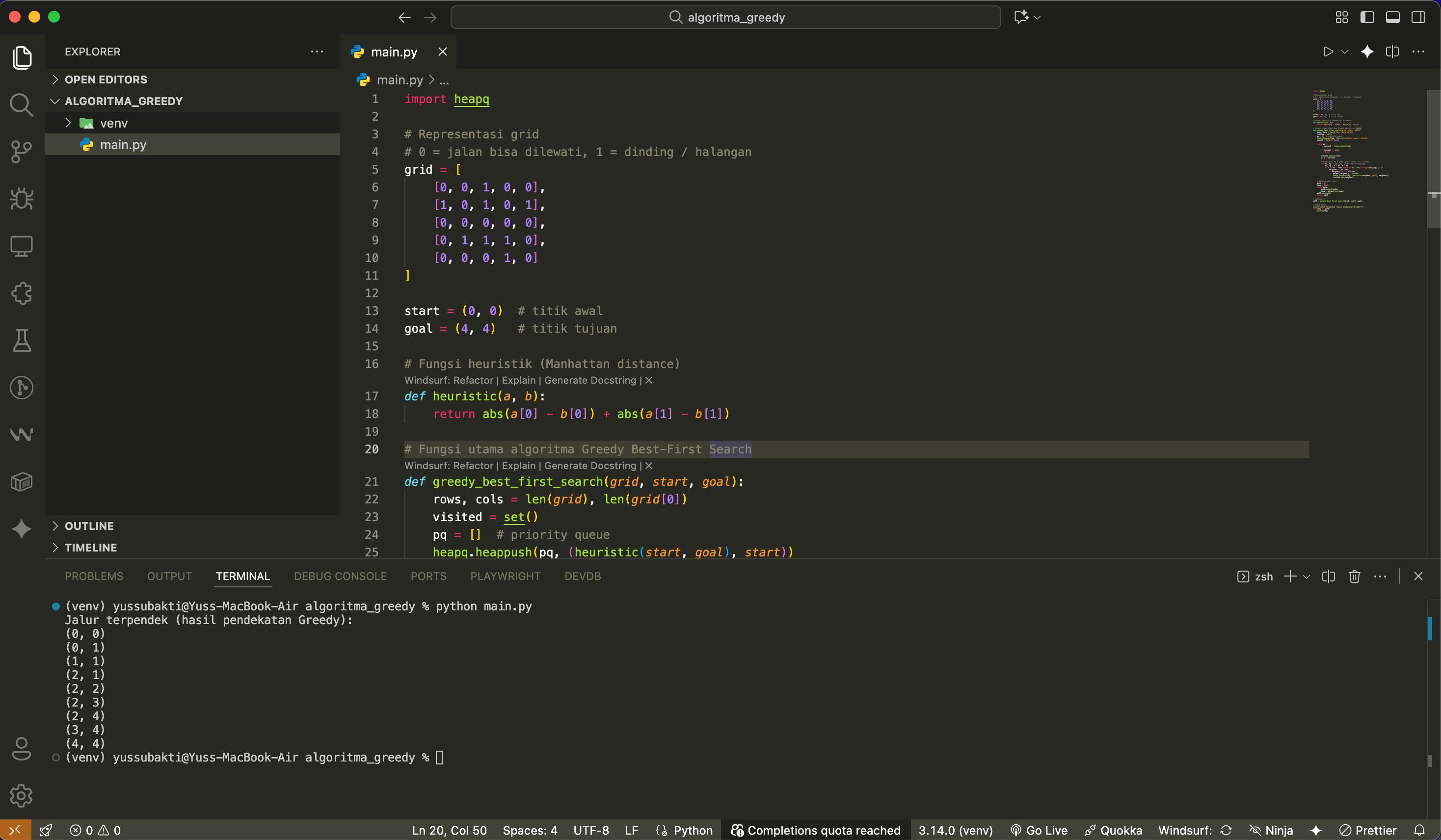Open the Testing flask icon
Image resolution: width=1441 pixels, height=840 pixels.
pos(22,340)
